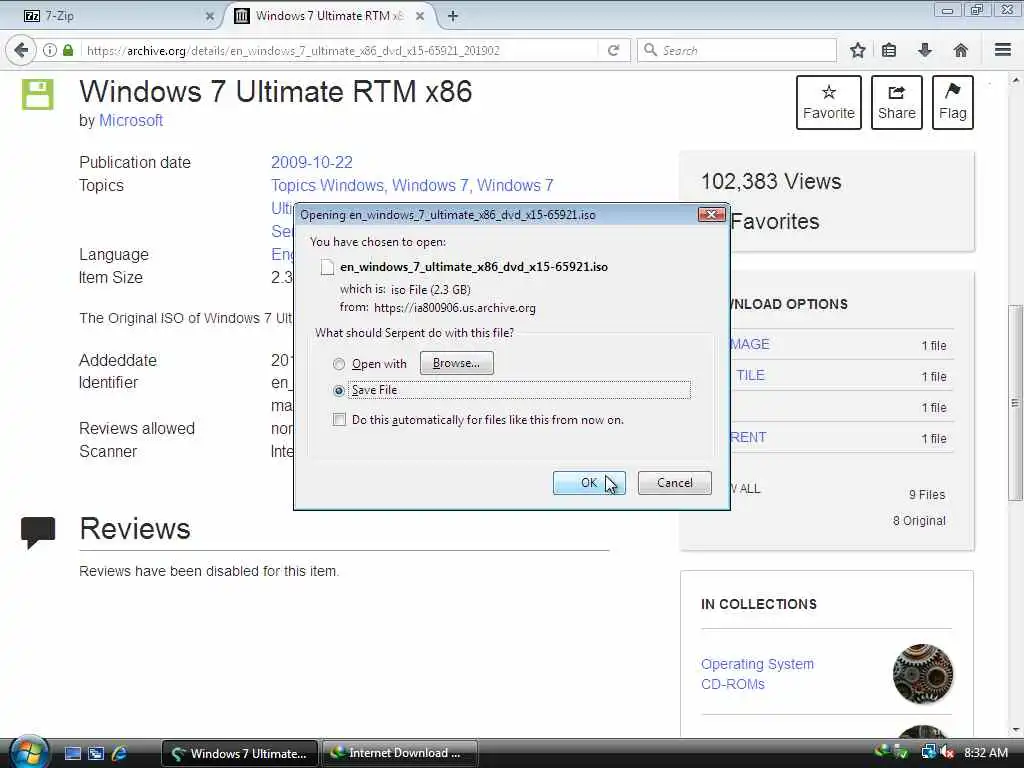Open the Microsoft author link
Screen dimensions: 1024x768
[131, 121]
